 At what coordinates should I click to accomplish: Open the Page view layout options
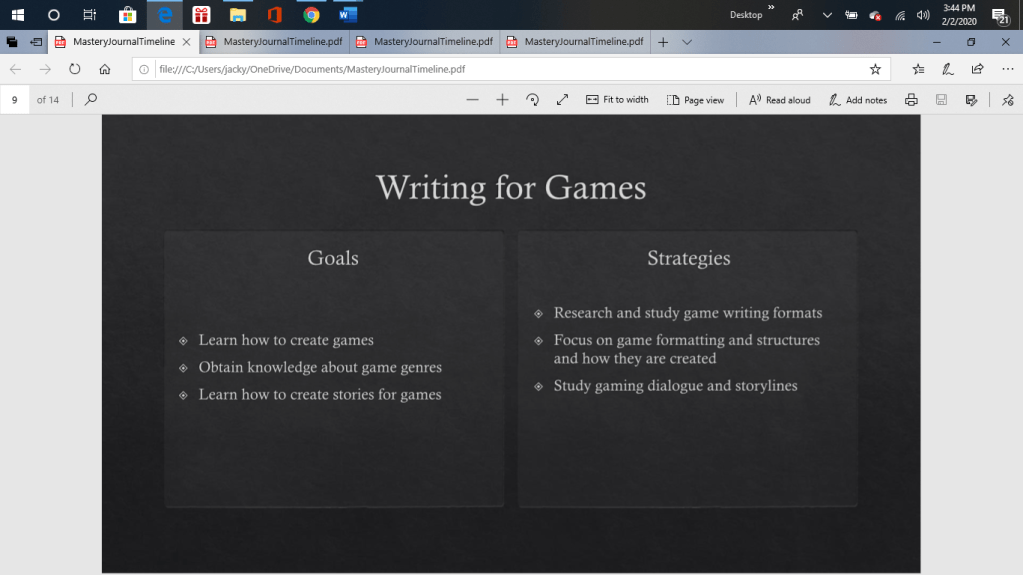click(696, 100)
